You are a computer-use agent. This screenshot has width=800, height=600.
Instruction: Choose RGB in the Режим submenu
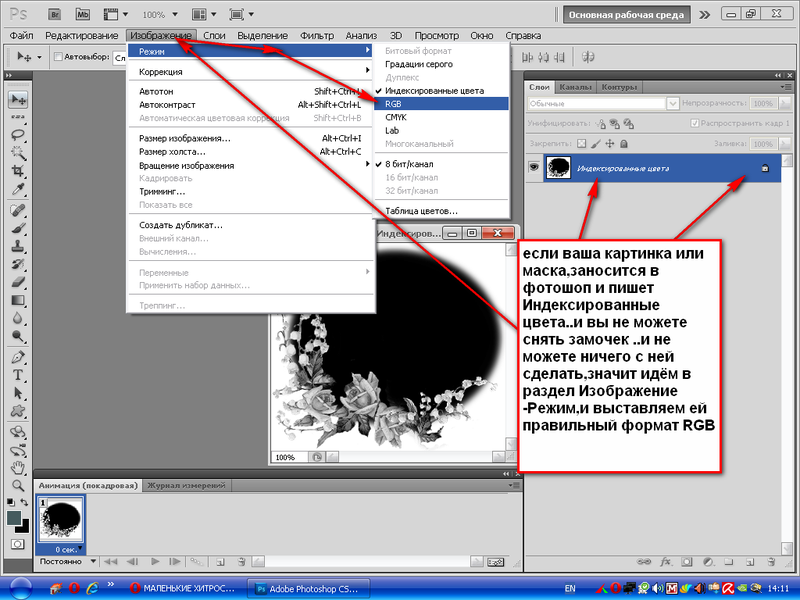click(441, 104)
